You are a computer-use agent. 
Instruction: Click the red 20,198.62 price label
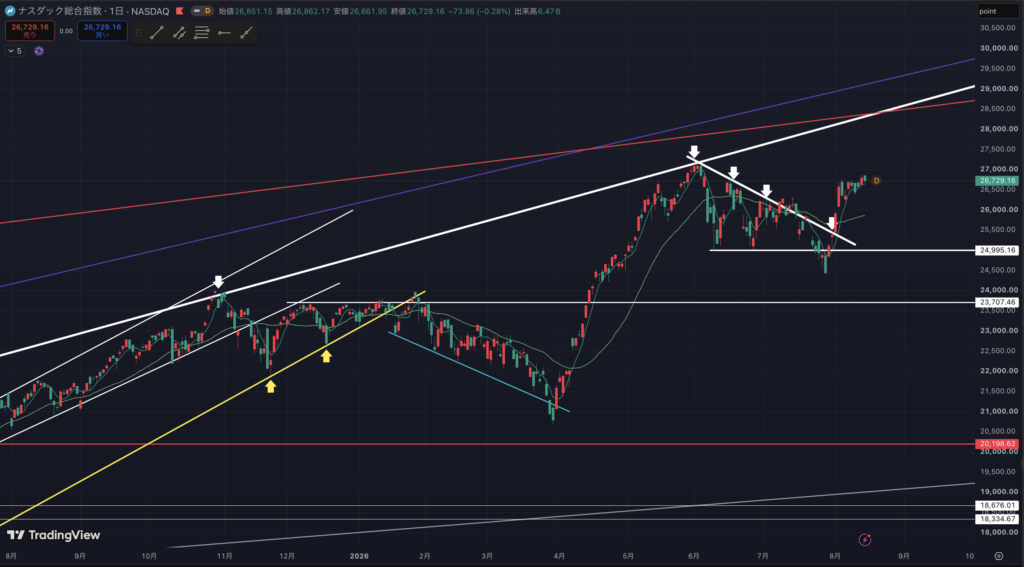tap(997, 444)
